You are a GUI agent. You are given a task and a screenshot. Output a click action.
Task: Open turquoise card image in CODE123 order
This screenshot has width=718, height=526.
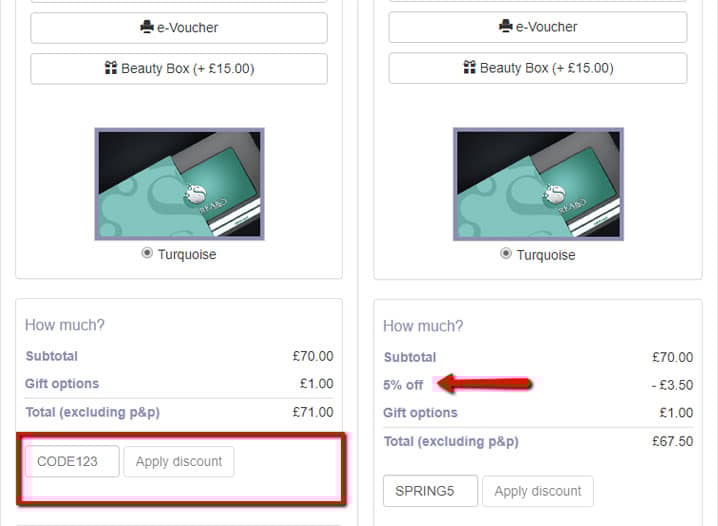pyautogui.click(x=179, y=184)
